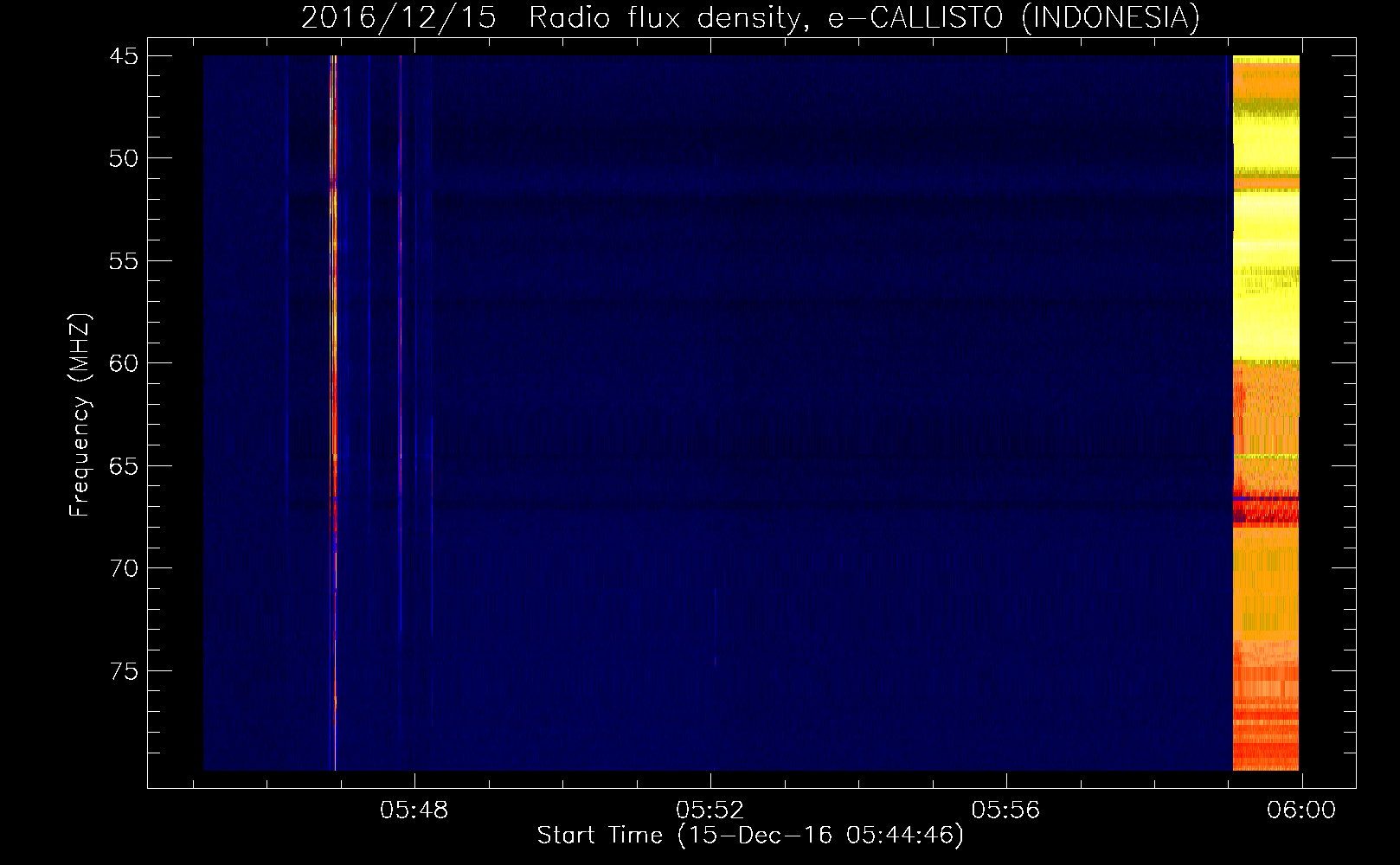Screen dimensions: 1400x865
Task: Click the 05:52 time tick label
Action: click(x=710, y=811)
